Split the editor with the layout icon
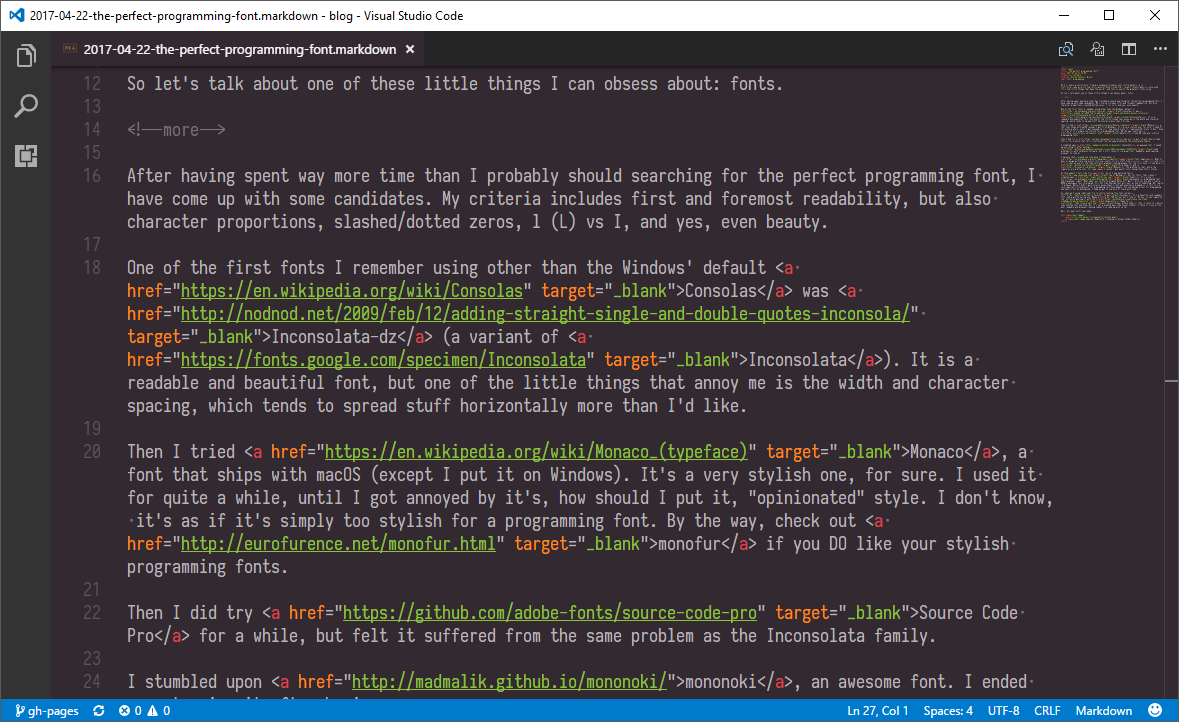 point(1129,49)
